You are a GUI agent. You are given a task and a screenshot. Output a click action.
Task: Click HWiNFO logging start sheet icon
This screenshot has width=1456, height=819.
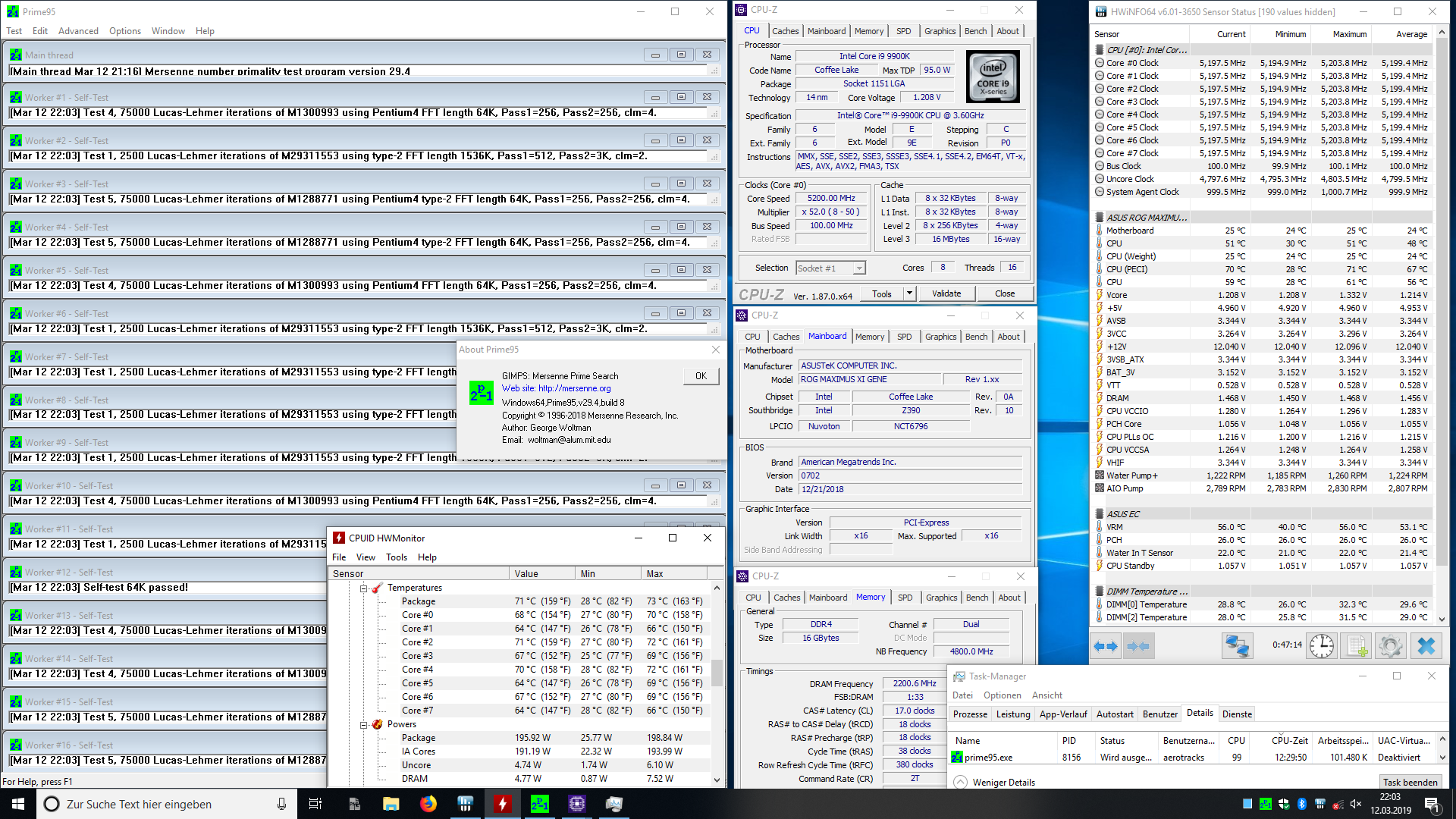1355,646
